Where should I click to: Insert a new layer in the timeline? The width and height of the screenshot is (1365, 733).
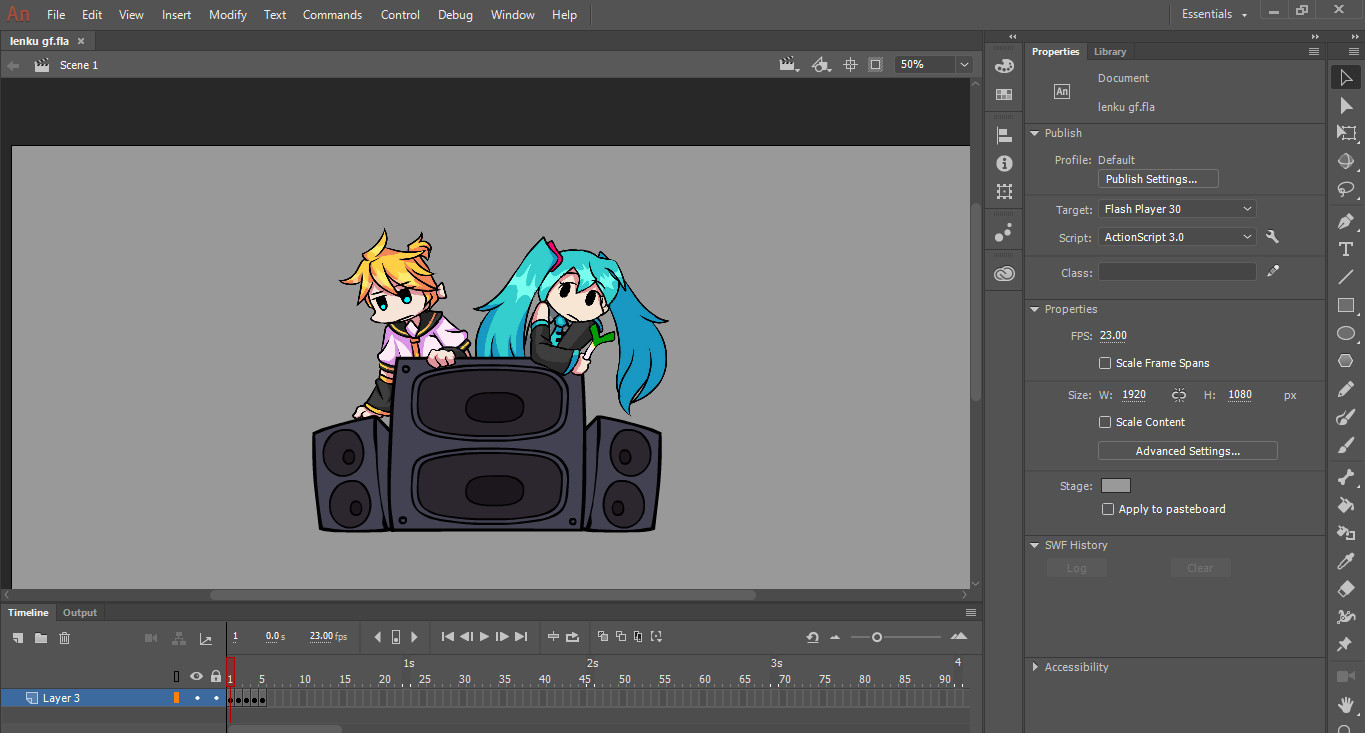coord(17,637)
